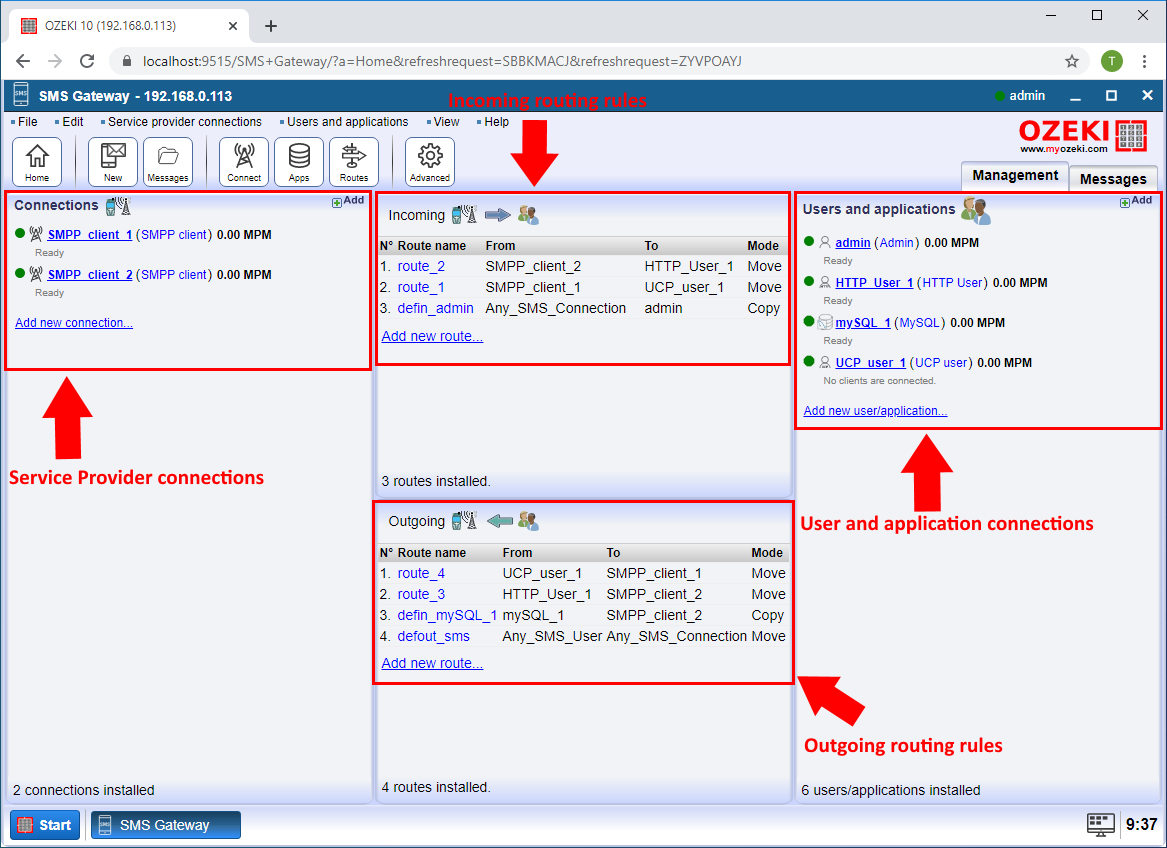Click the Outgoing panel users icon
This screenshot has width=1167, height=848.
(x=528, y=521)
